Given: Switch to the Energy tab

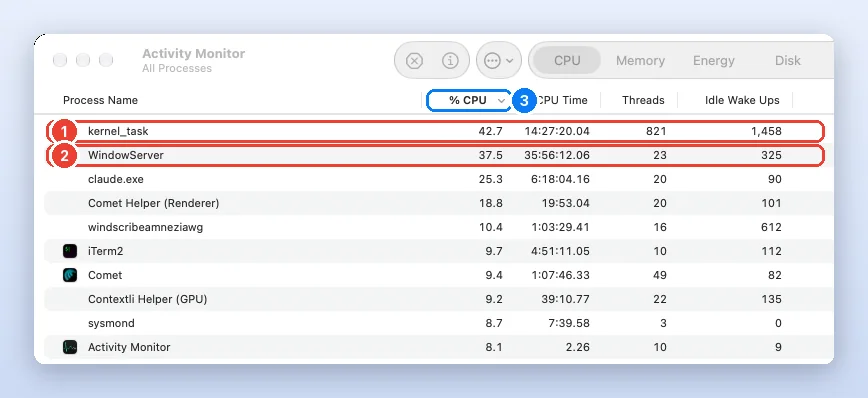Looking at the screenshot, I should 714,60.
